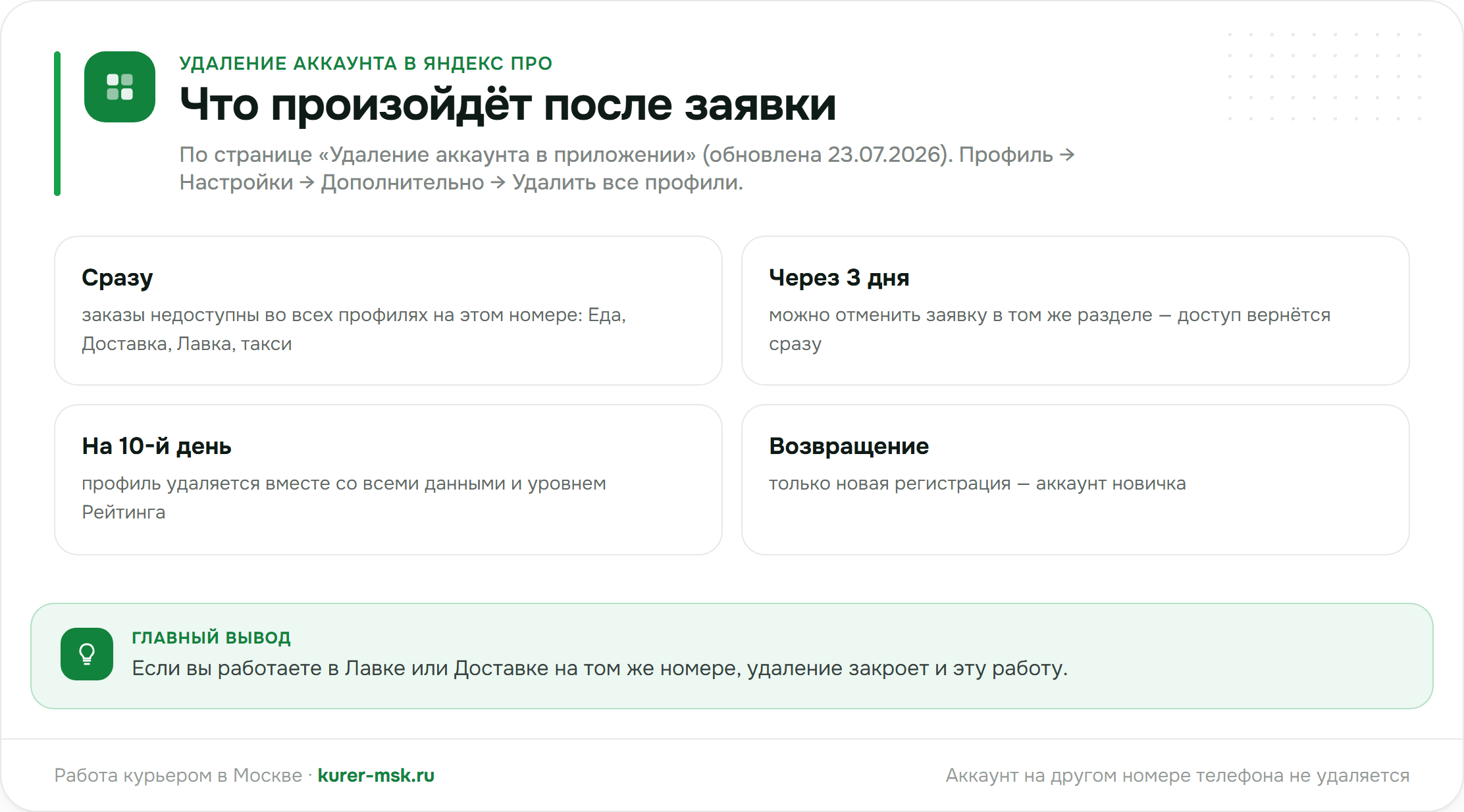Select the "На 10-й день" card title
This screenshot has width=1464, height=812.
pyautogui.click(x=157, y=446)
